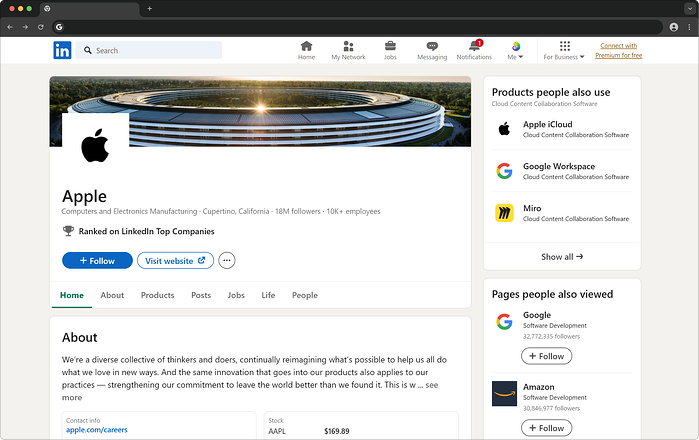Screen dimensions: 699x440
Task: Open the apple.com/careers link
Action: point(95,430)
